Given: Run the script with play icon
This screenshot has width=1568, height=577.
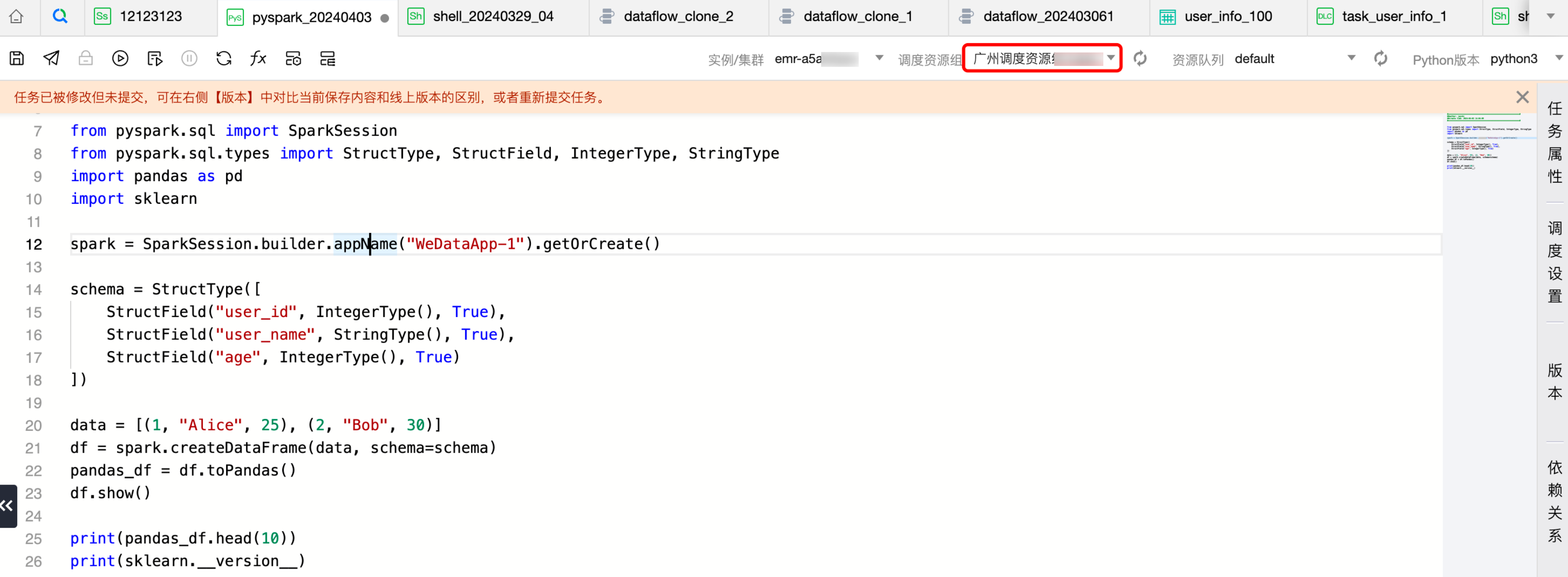Looking at the screenshot, I should (120, 58).
